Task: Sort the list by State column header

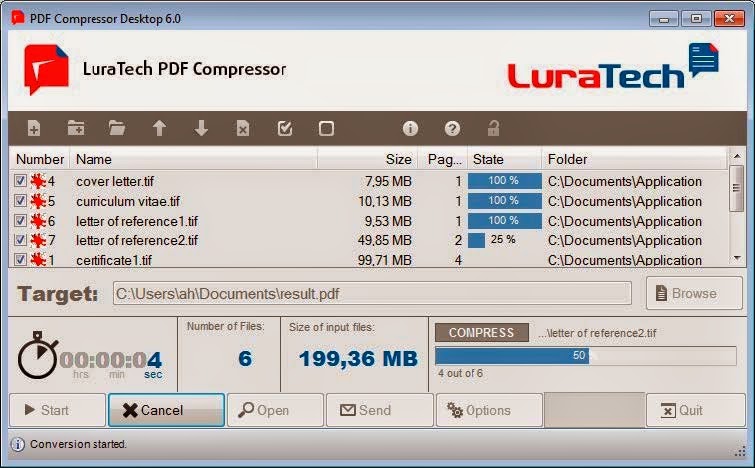Action: (x=505, y=159)
